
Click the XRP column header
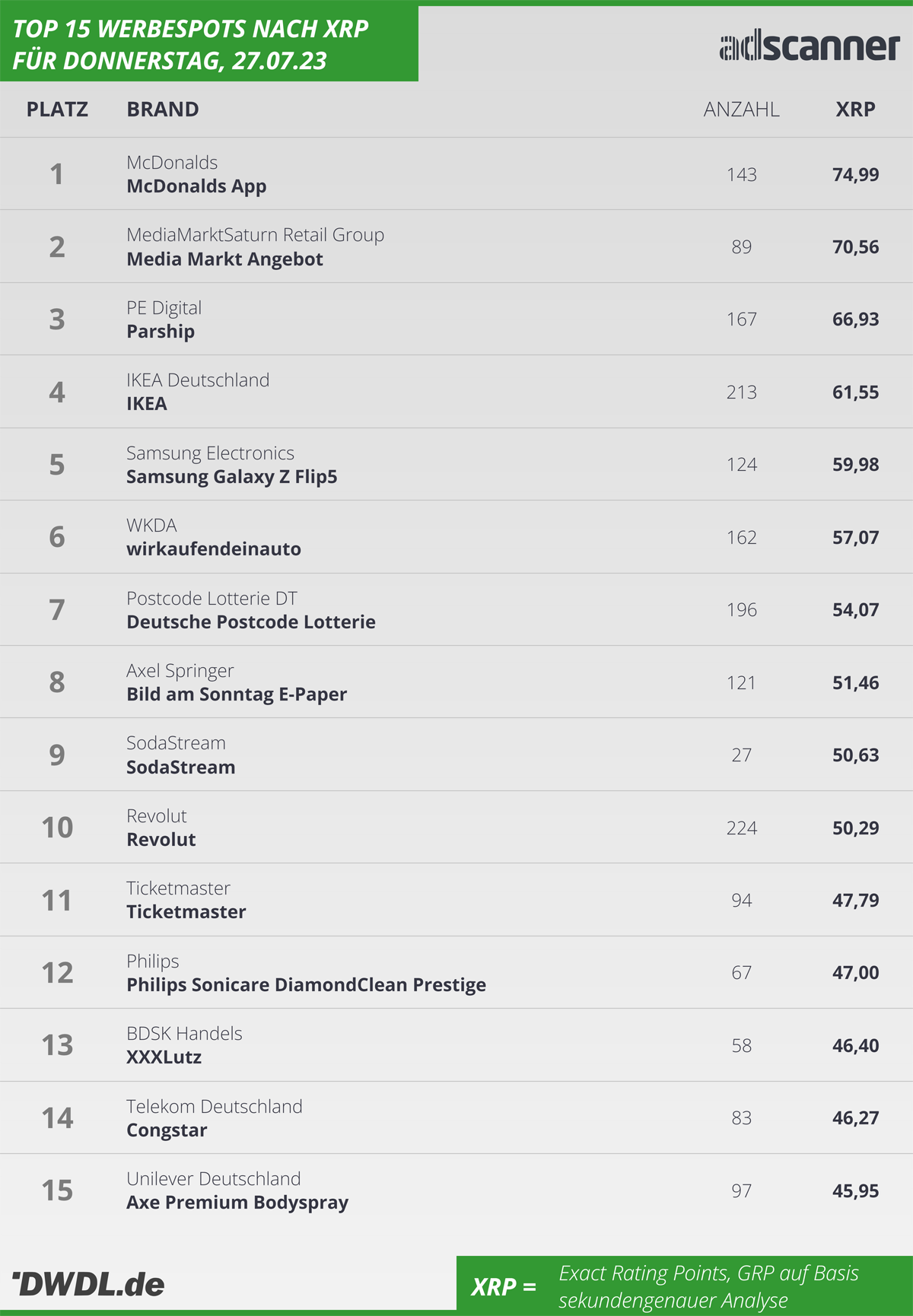[855, 110]
